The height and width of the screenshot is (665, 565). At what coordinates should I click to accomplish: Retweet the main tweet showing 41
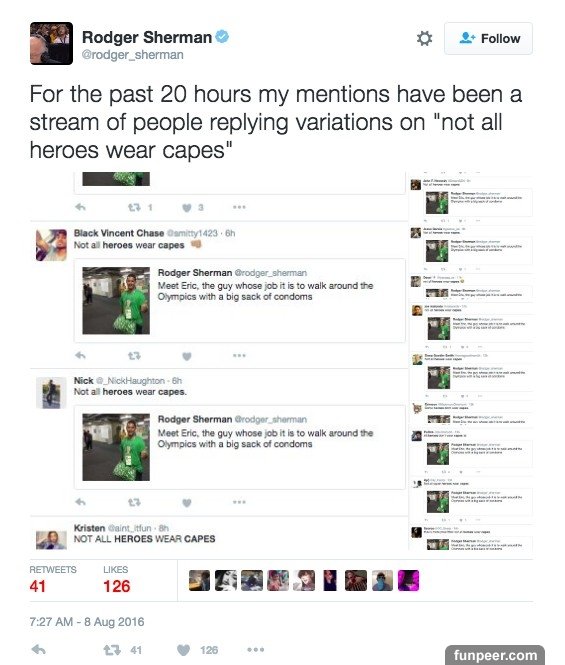[112, 650]
